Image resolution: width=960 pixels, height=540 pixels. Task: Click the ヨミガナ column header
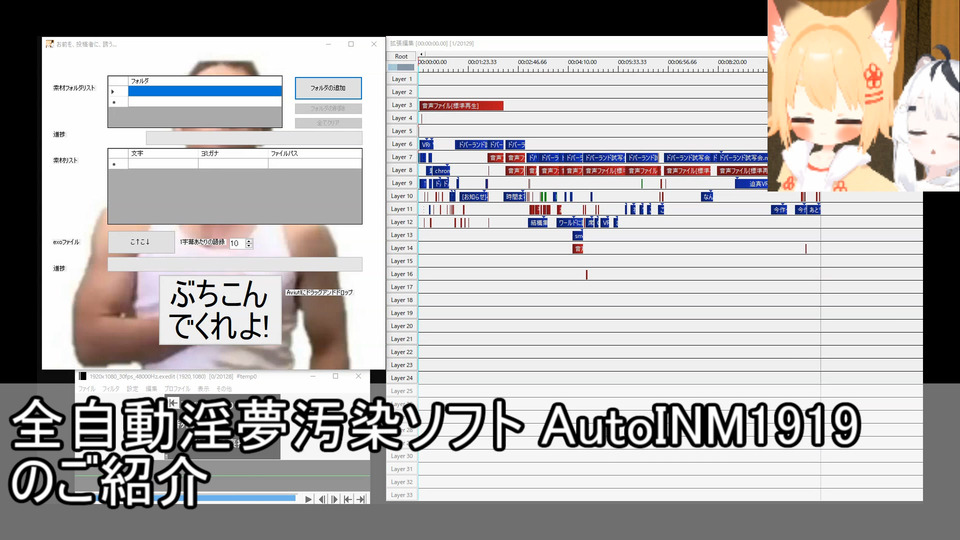coord(234,154)
